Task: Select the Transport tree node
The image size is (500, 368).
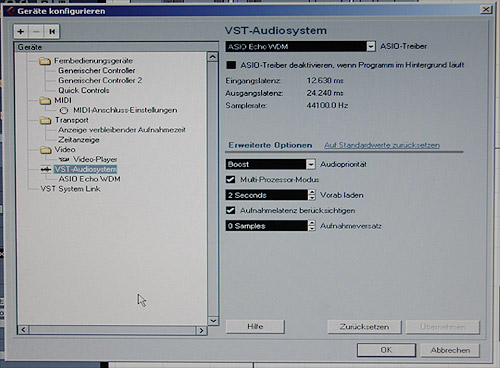Action: point(72,120)
